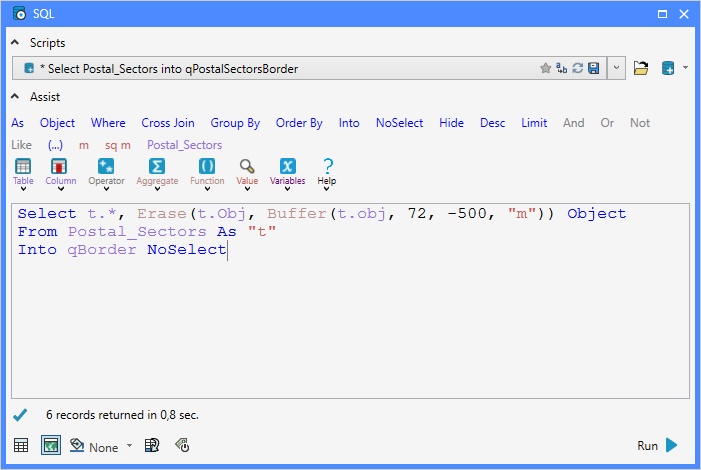701x470 pixels.
Task: Click inside the SQL query editor
Action: (350, 301)
